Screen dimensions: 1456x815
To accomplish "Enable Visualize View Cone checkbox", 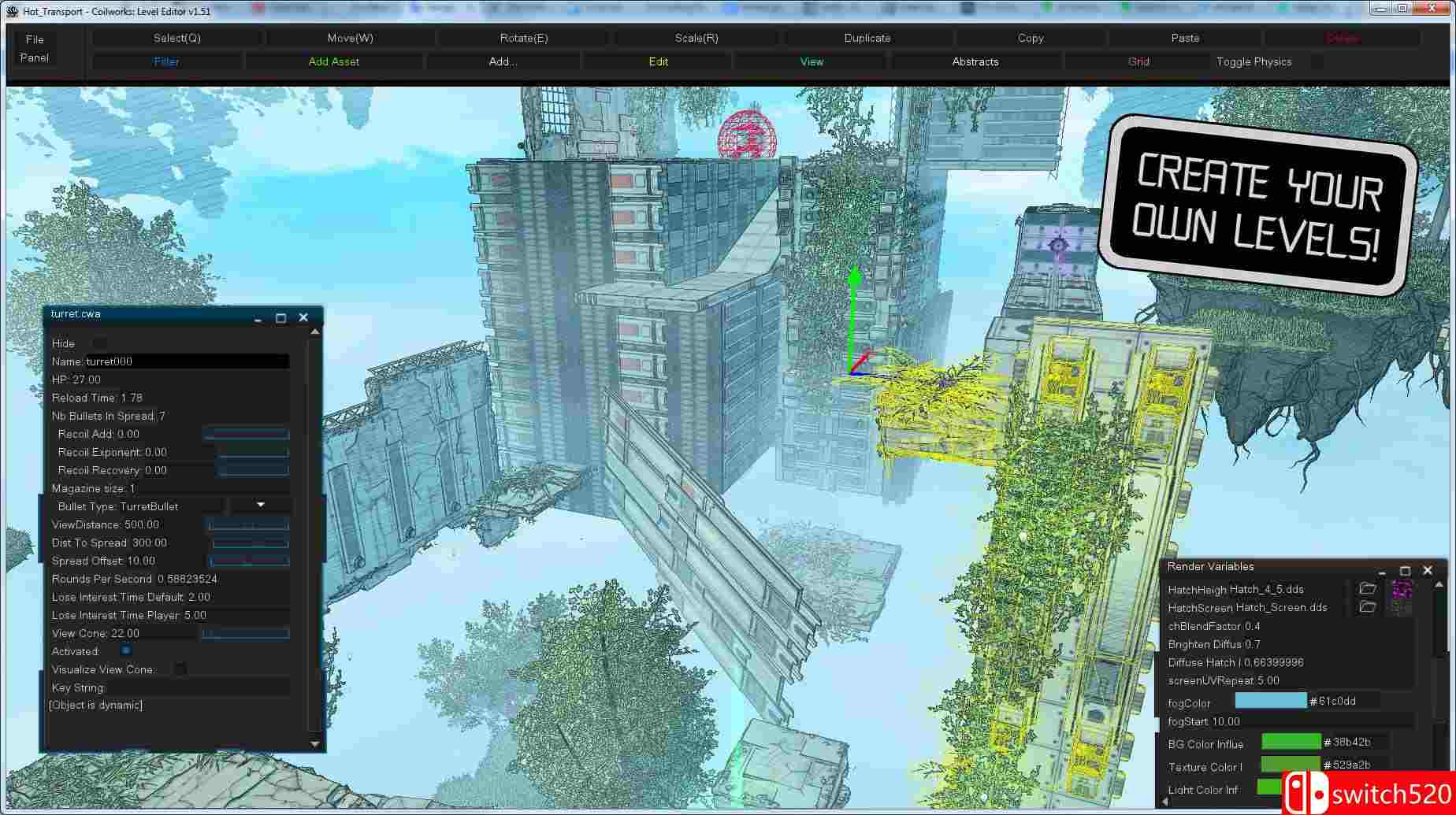I will point(180,669).
